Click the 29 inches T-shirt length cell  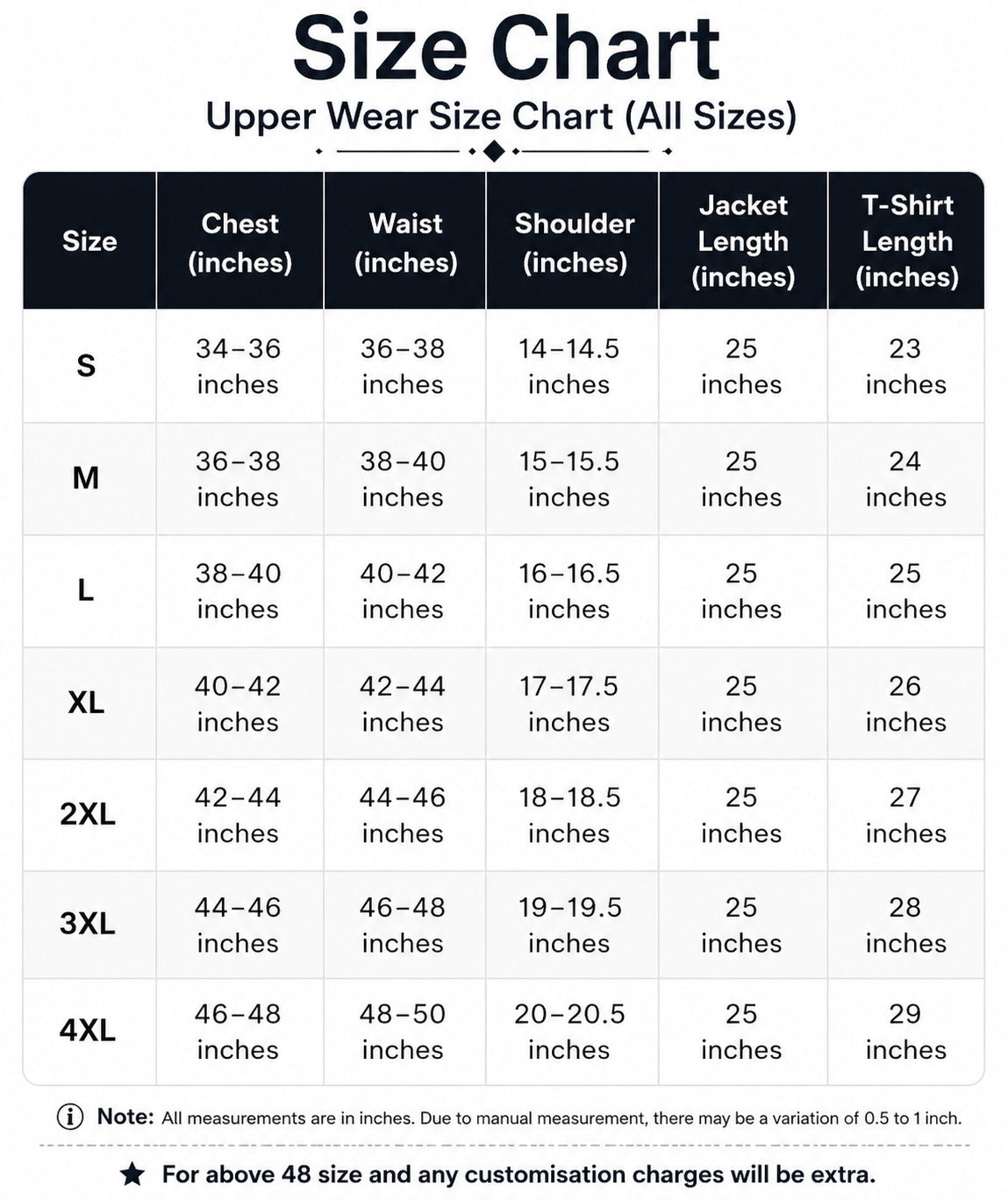click(905, 1032)
